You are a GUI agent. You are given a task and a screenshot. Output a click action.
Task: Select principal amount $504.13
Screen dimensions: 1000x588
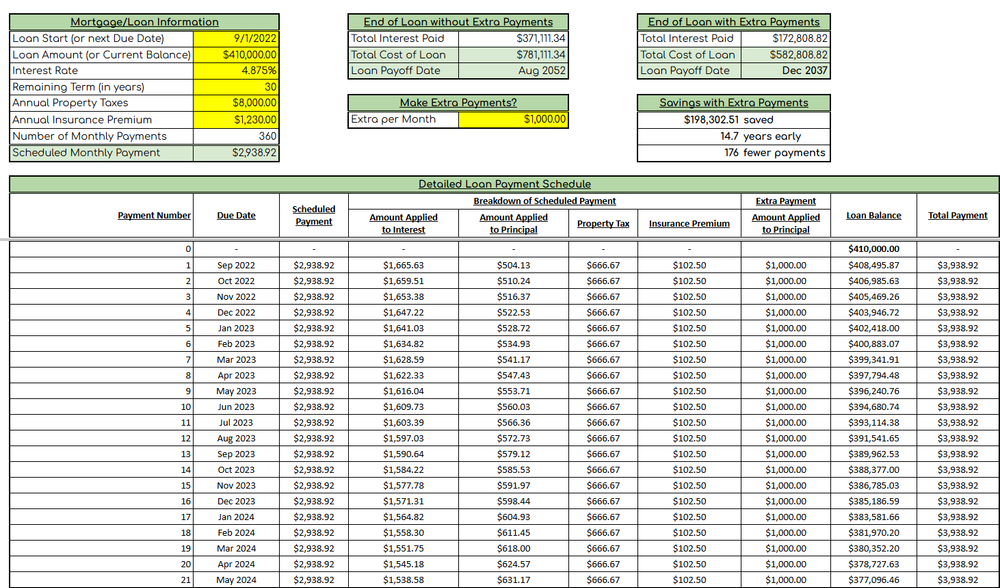coord(513,265)
